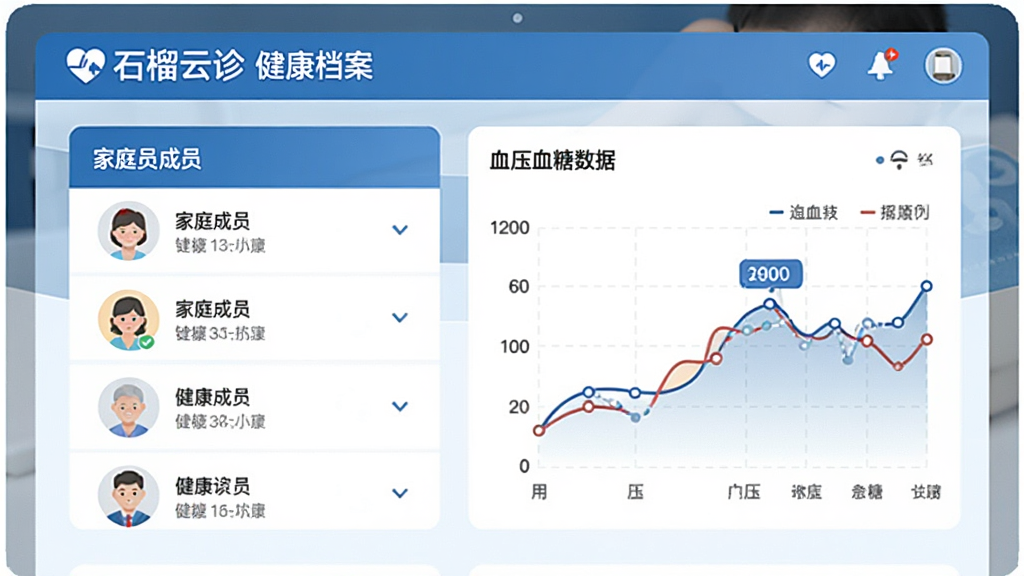Click the 家庭员成员 panel header
This screenshot has width=1024, height=576.
coord(255,158)
